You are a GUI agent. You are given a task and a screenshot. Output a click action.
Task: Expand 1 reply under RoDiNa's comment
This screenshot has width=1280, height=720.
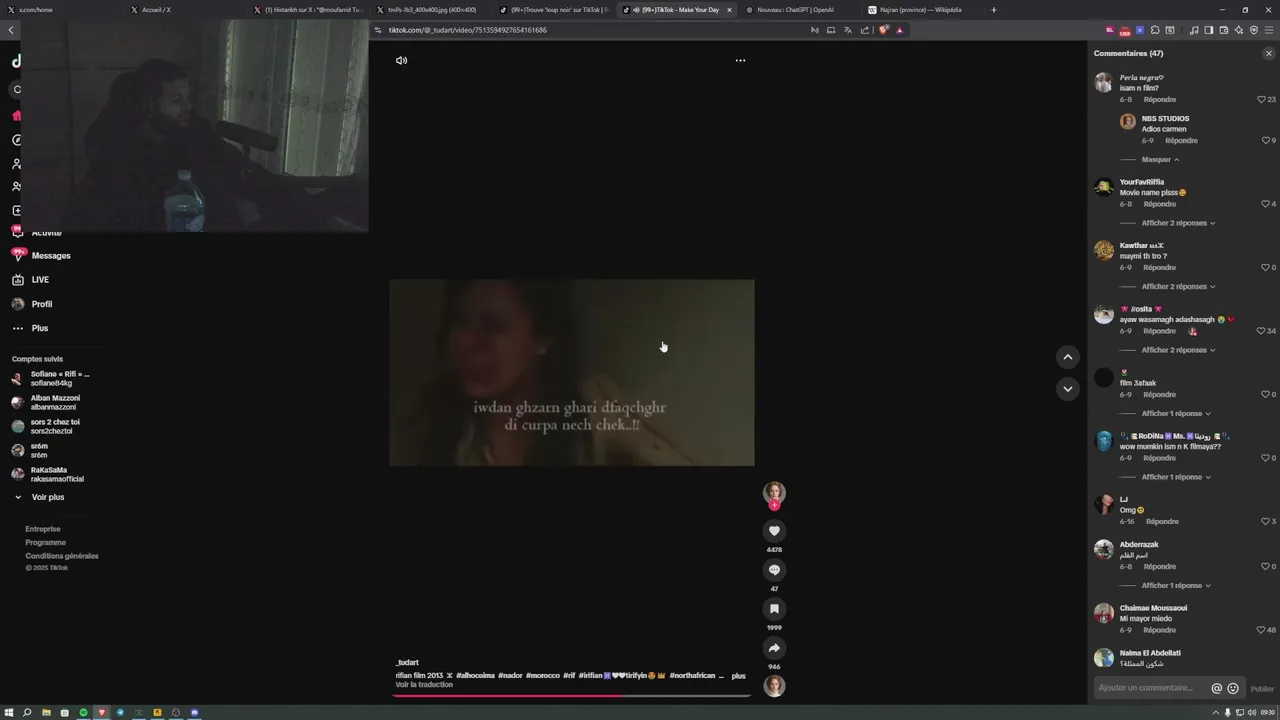click(x=1176, y=477)
